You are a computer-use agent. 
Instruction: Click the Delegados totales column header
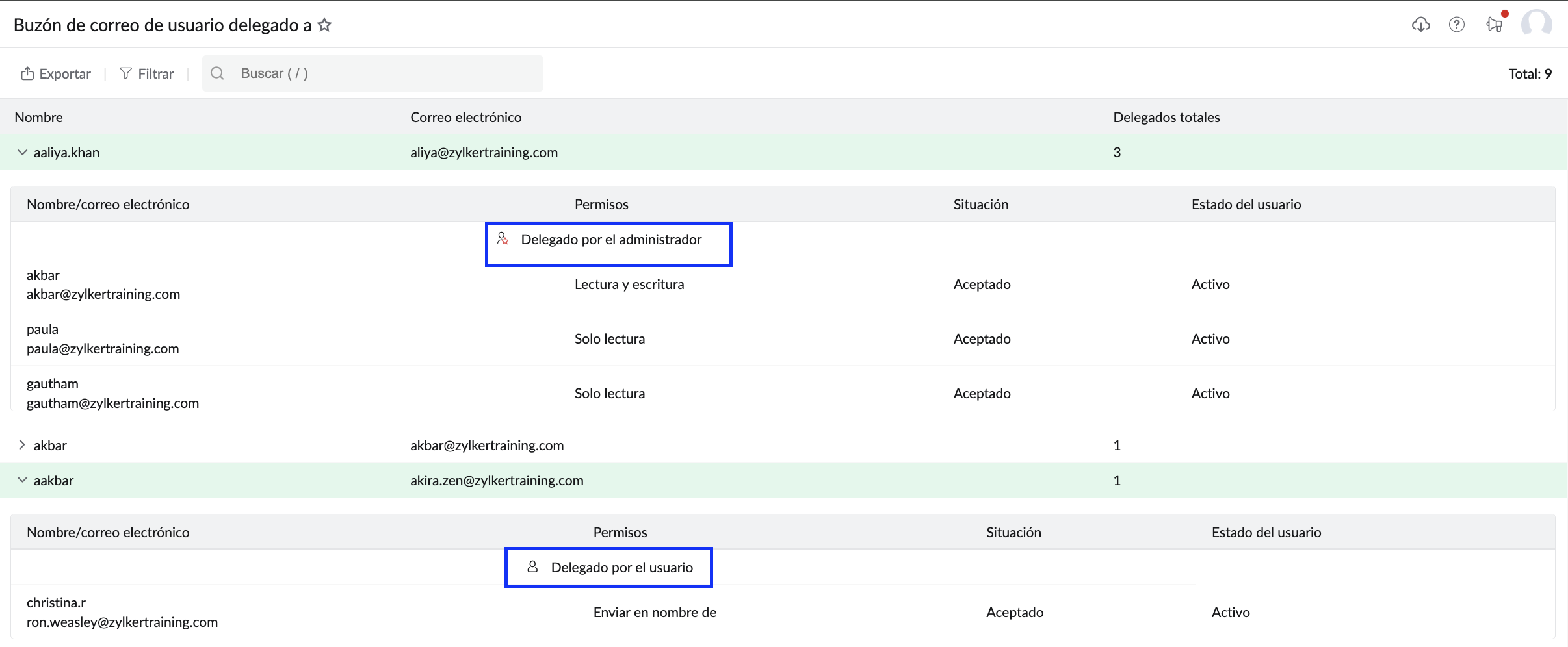click(x=1166, y=118)
